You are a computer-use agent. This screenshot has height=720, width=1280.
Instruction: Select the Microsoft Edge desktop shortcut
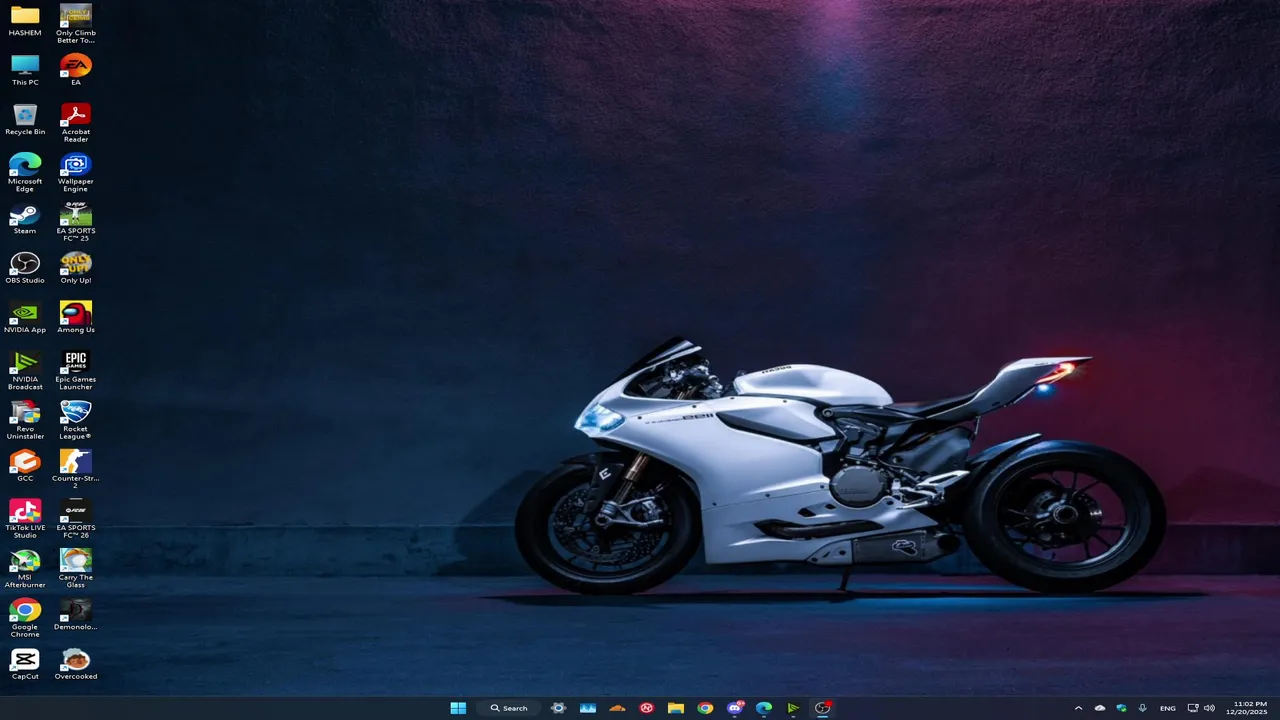click(x=25, y=172)
